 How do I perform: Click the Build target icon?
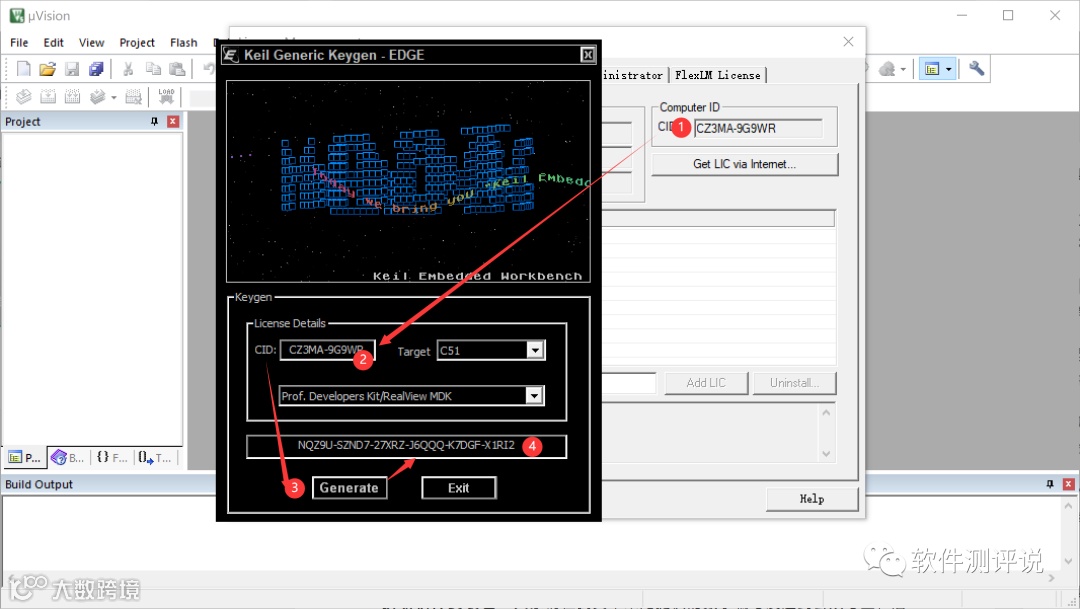pyautogui.click(x=48, y=96)
